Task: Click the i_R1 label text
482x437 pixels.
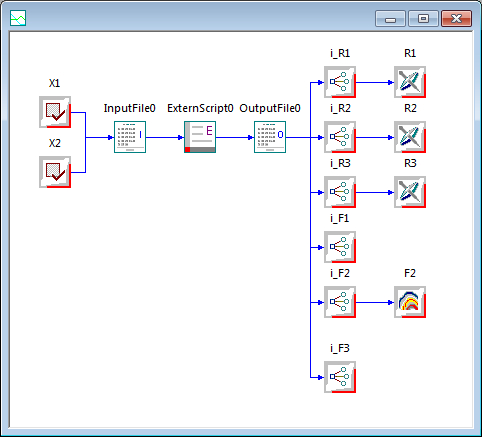Action: (340, 53)
